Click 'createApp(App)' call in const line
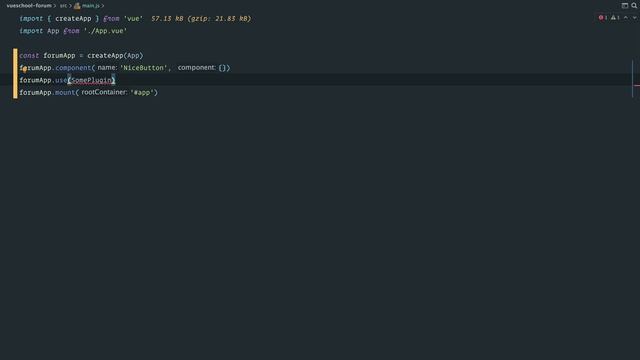 pyautogui.click(x=115, y=55)
